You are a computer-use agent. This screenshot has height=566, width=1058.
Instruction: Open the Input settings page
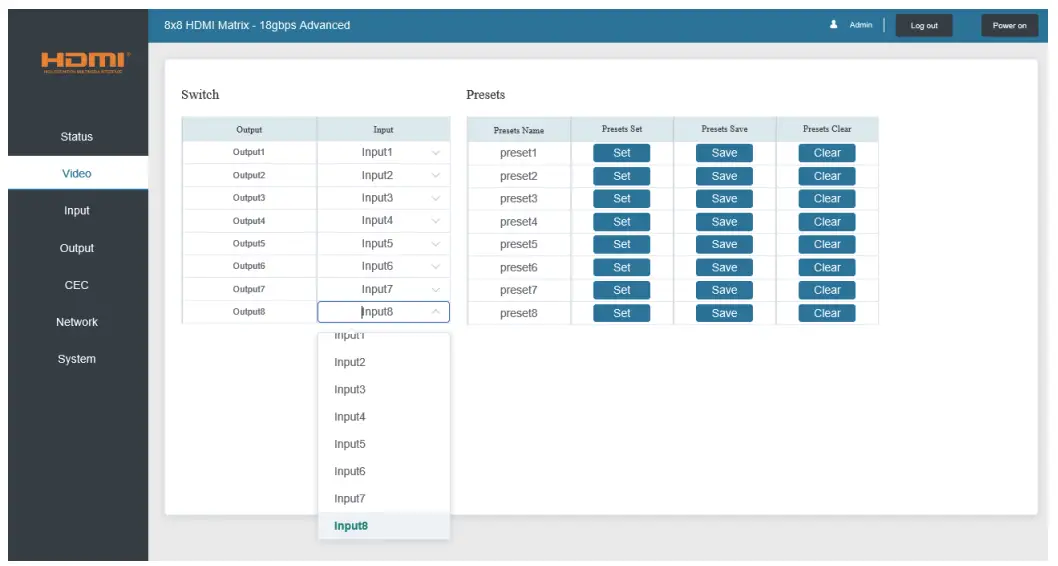(77, 211)
